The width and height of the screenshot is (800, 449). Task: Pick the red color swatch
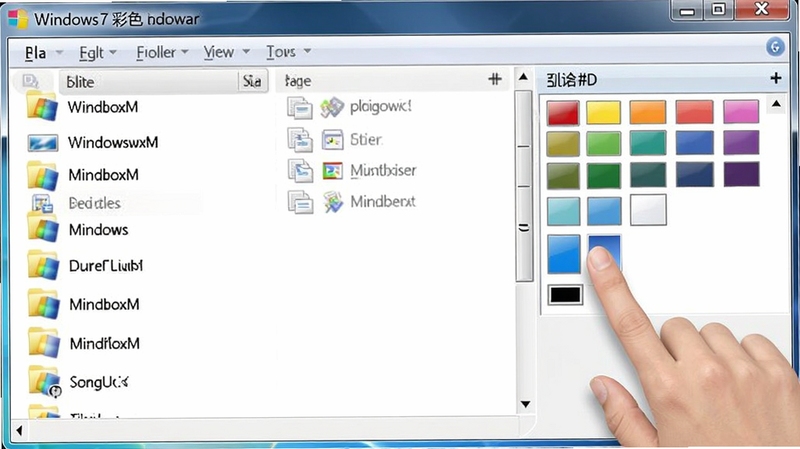point(563,113)
